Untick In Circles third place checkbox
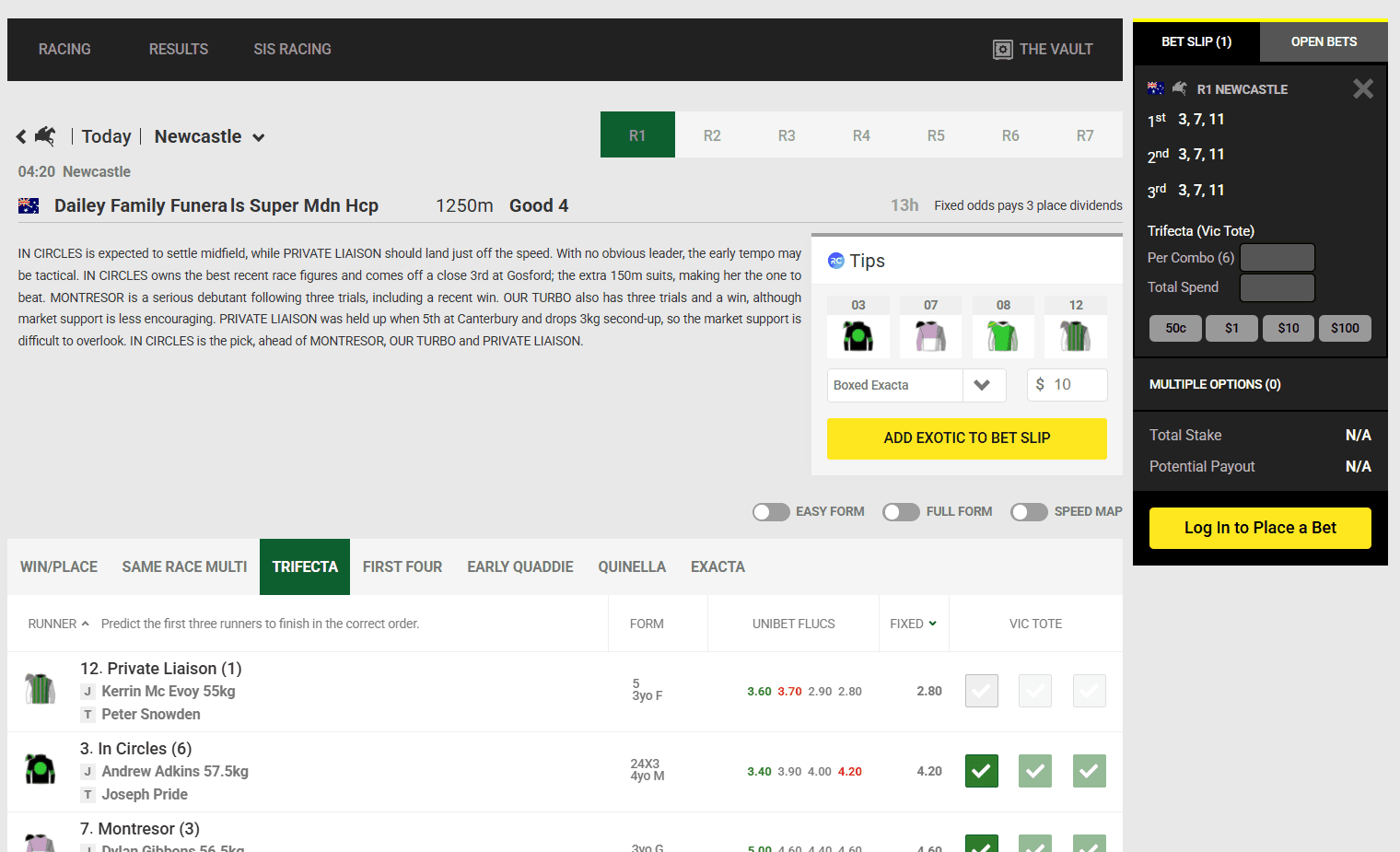This screenshot has height=852, width=1400. click(x=1090, y=771)
